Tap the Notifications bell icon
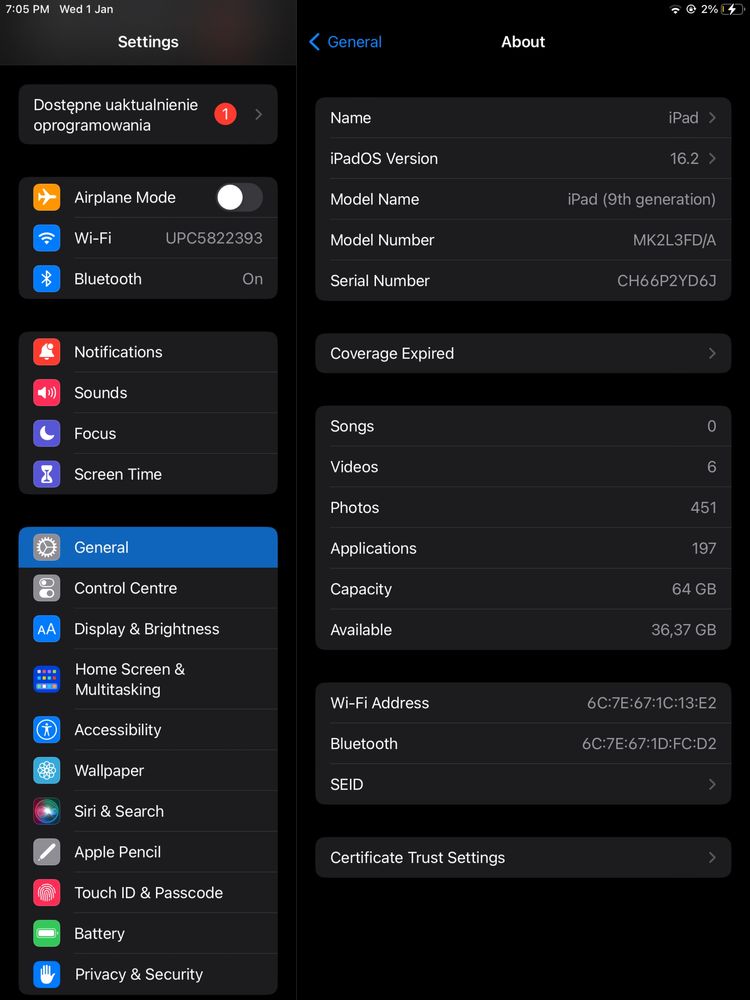The height and width of the screenshot is (1000, 750). tap(47, 351)
